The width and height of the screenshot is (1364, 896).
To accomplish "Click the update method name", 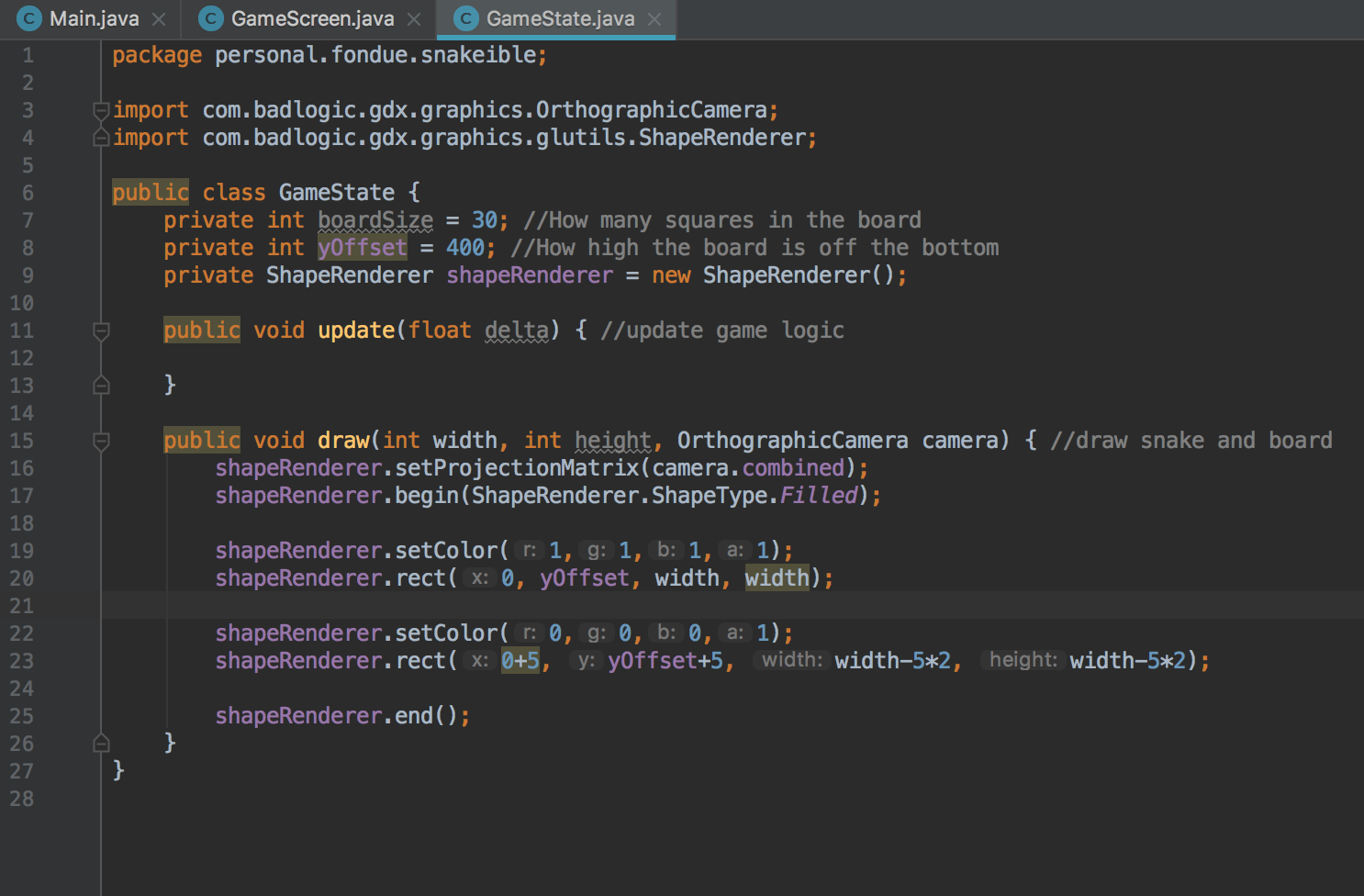I will point(356,330).
